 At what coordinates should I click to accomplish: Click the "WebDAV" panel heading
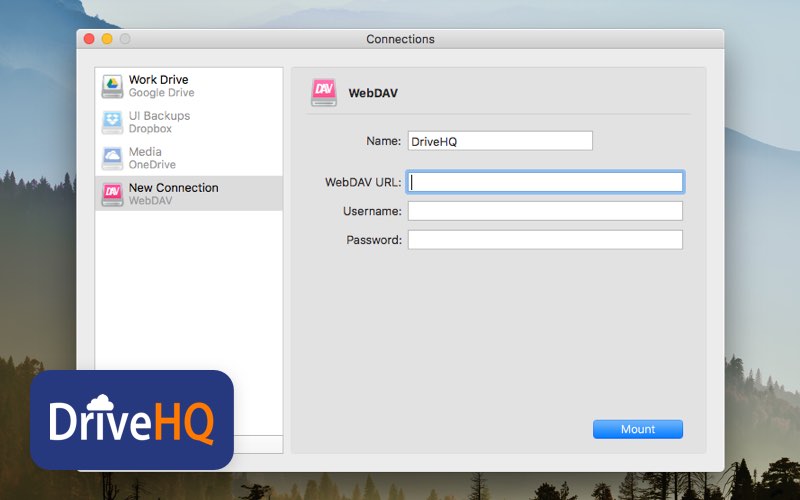pyautogui.click(x=373, y=93)
